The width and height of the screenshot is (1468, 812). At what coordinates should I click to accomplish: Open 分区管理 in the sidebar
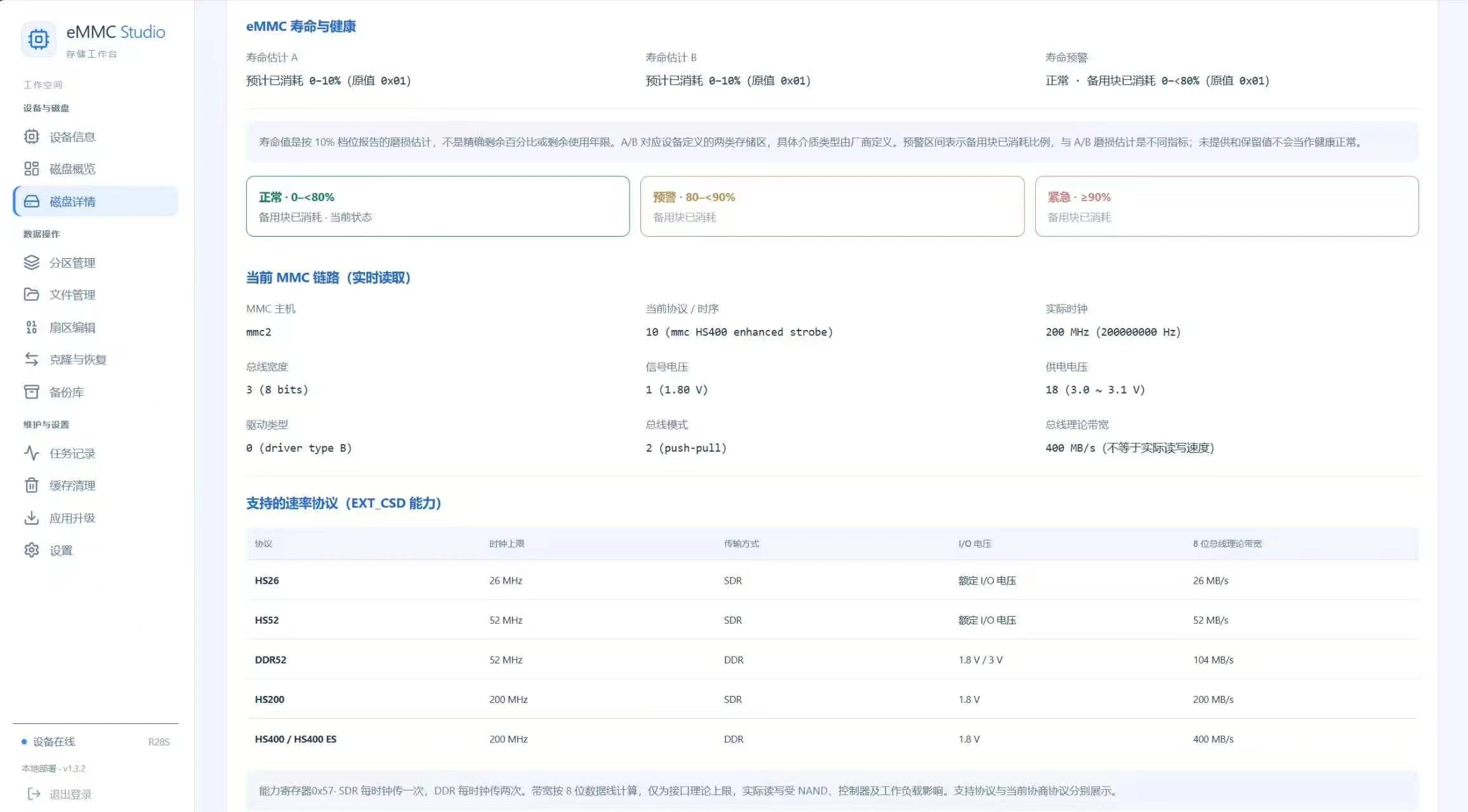tap(95, 263)
